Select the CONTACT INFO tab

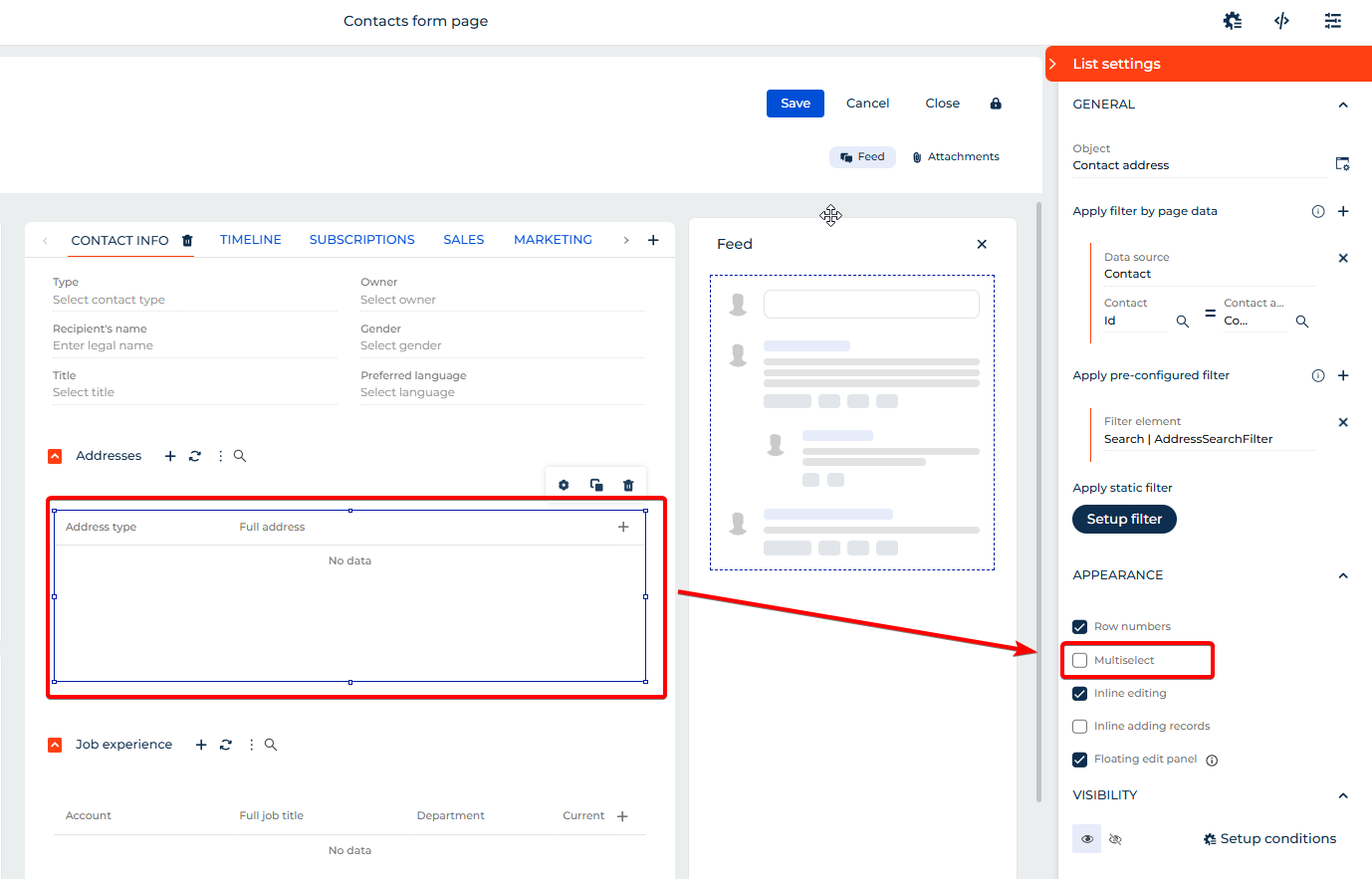coord(119,240)
